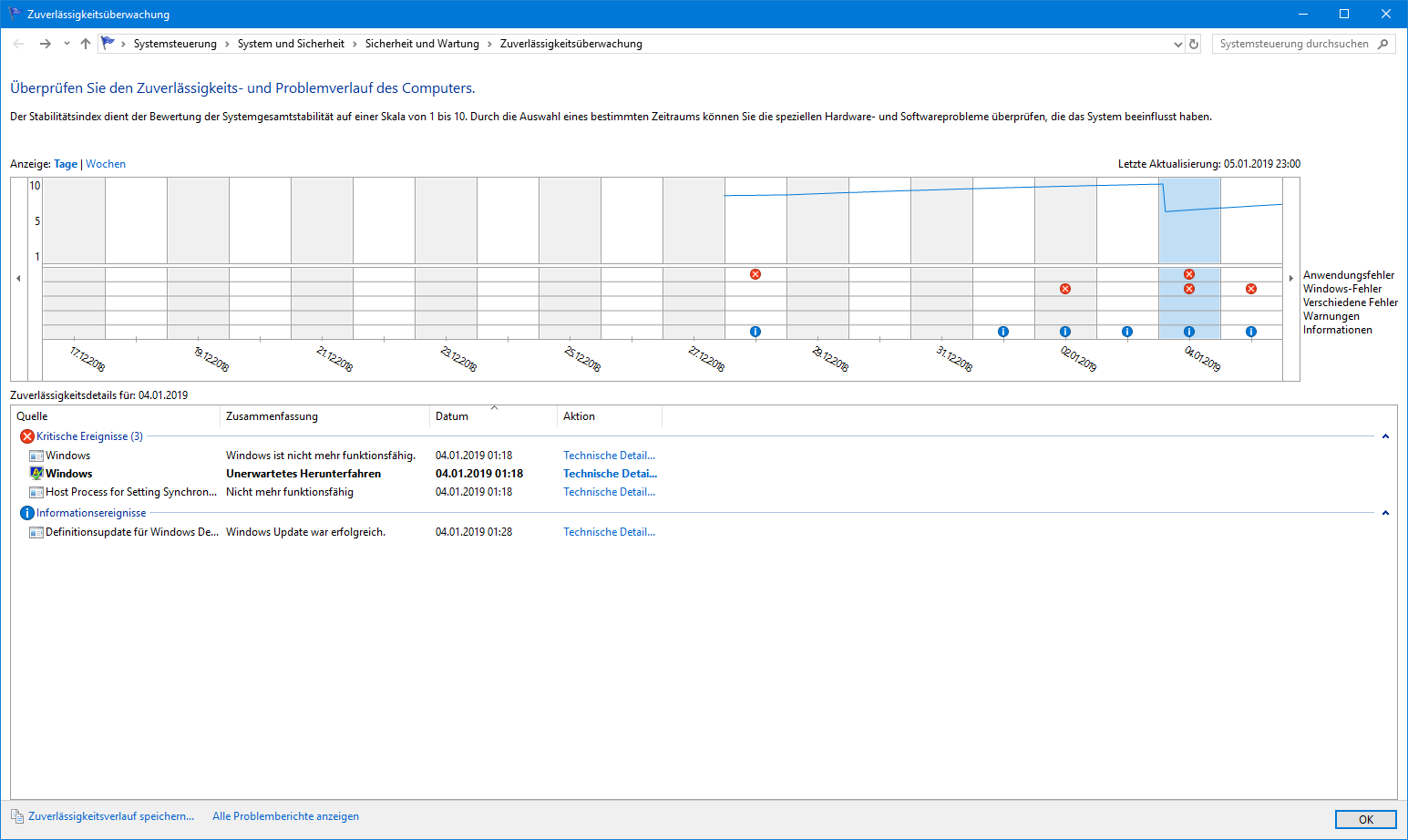Click the information icon on 03.01.2019 column
Image resolution: width=1408 pixels, height=840 pixels.
[1127, 332]
